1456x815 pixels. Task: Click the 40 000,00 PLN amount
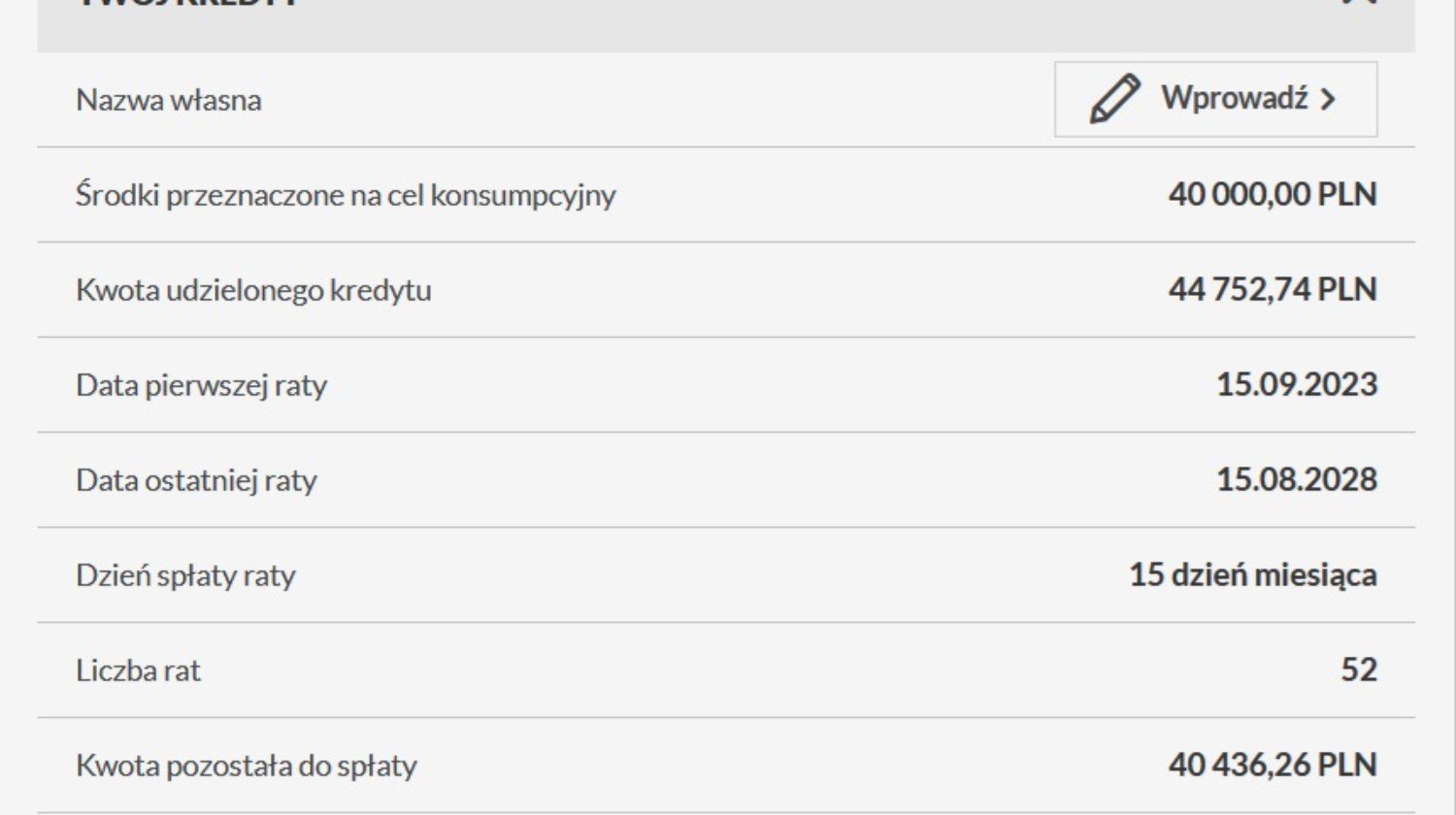[x=1273, y=194]
